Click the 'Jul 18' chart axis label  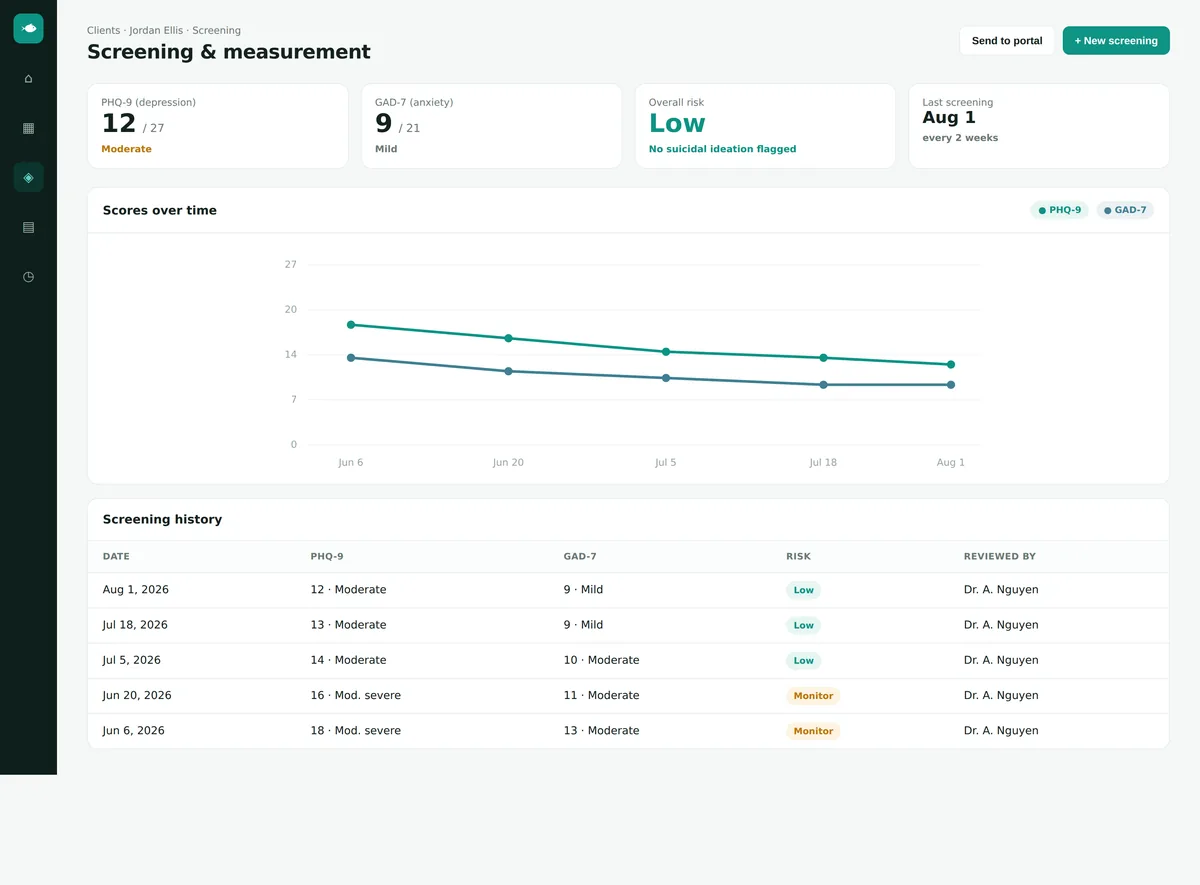tap(823, 463)
